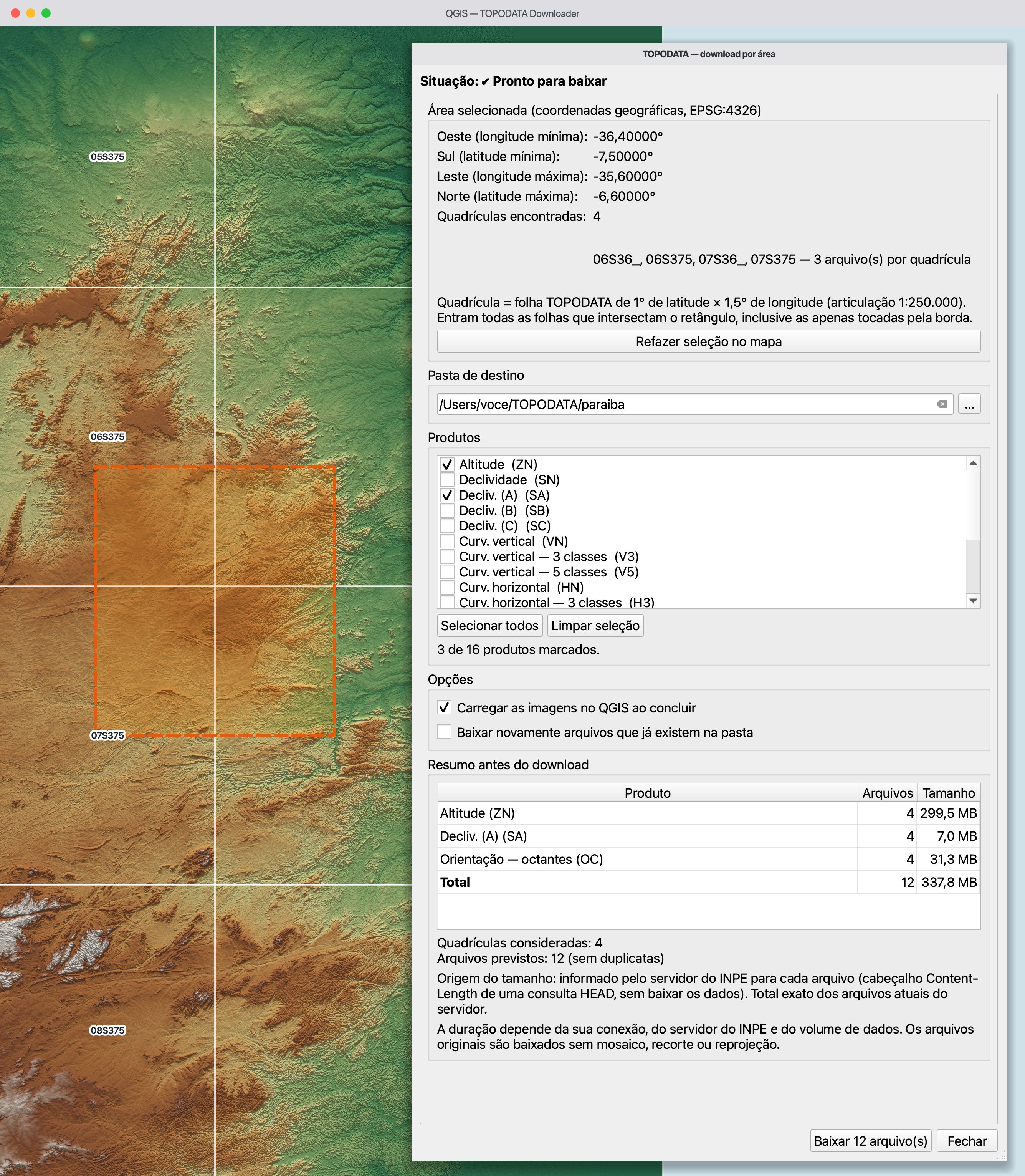Check Curv. horizontal — 3 classes (H3)
This screenshot has width=1025, height=1176.
[x=447, y=602]
